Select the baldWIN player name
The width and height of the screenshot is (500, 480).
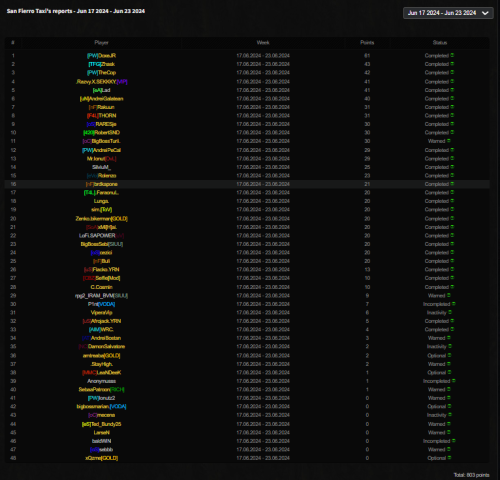coord(101,441)
